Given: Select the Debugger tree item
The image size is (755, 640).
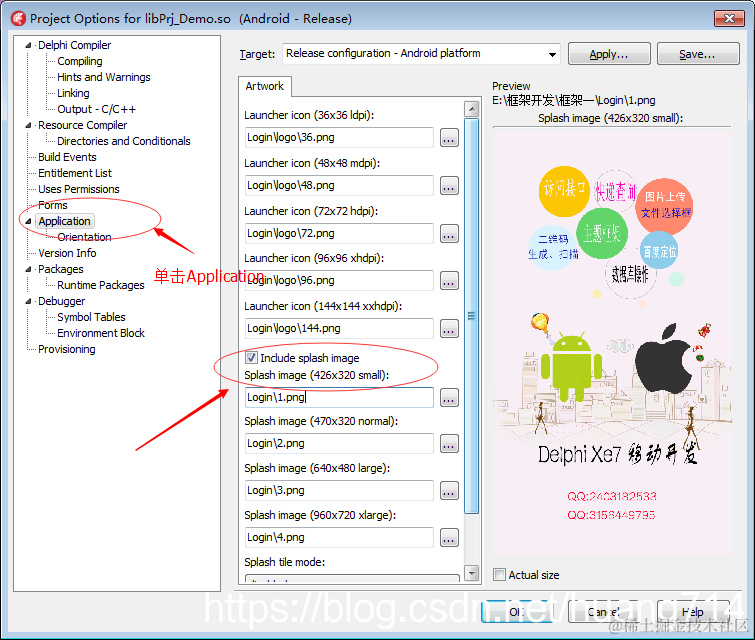Looking at the screenshot, I should tap(61, 301).
